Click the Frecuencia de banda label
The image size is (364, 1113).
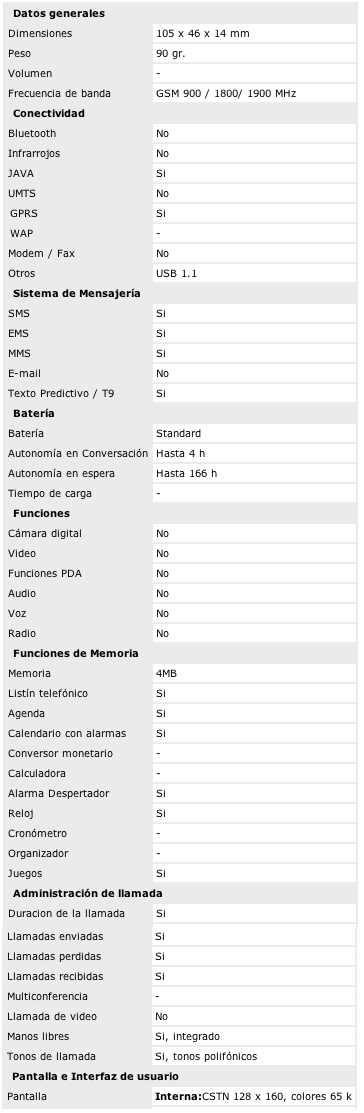tap(60, 94)
